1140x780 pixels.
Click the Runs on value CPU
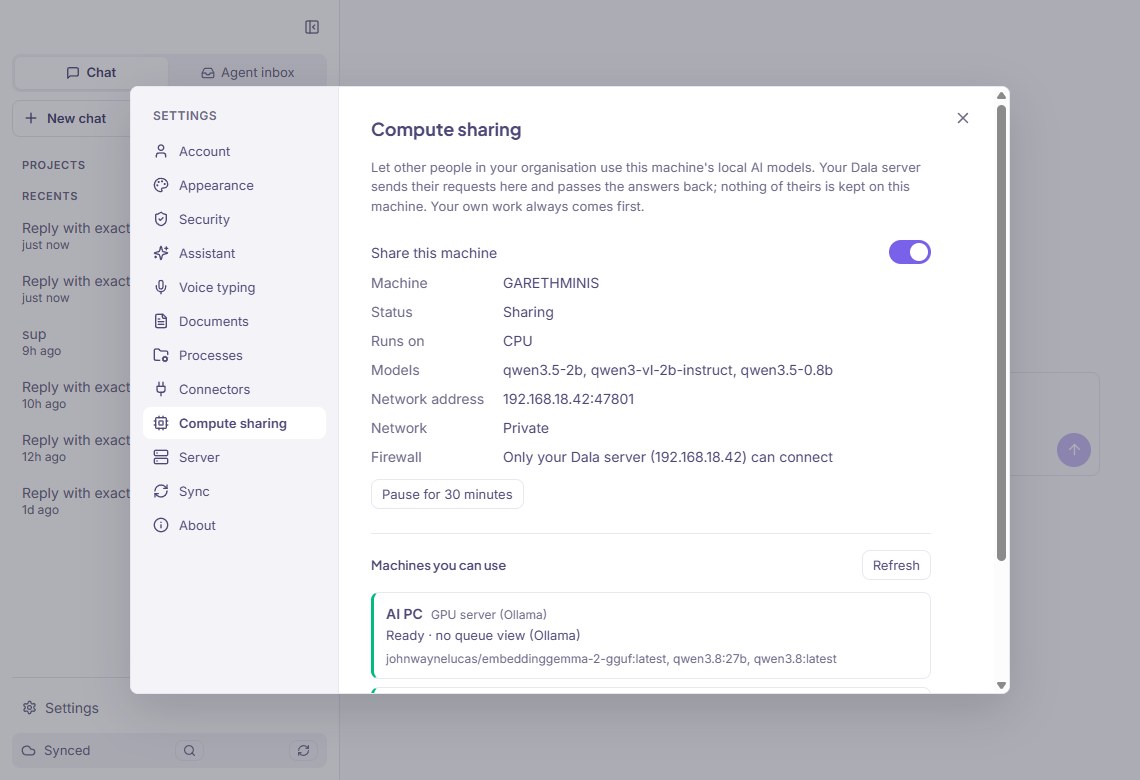[x=518, y=341]
